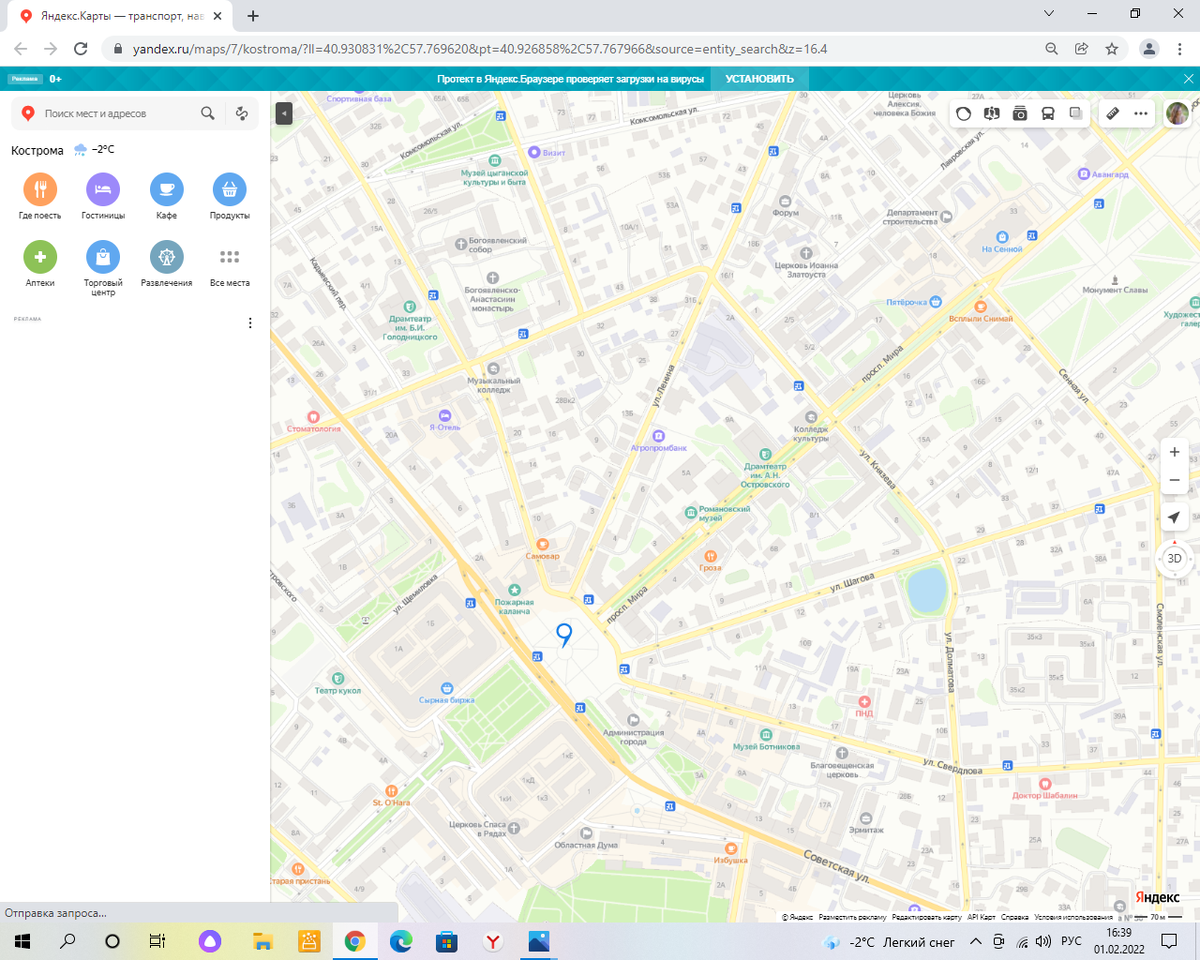1200x960 pixels.
Task: Open input language РУС switcher
Action: [1071, 941]
